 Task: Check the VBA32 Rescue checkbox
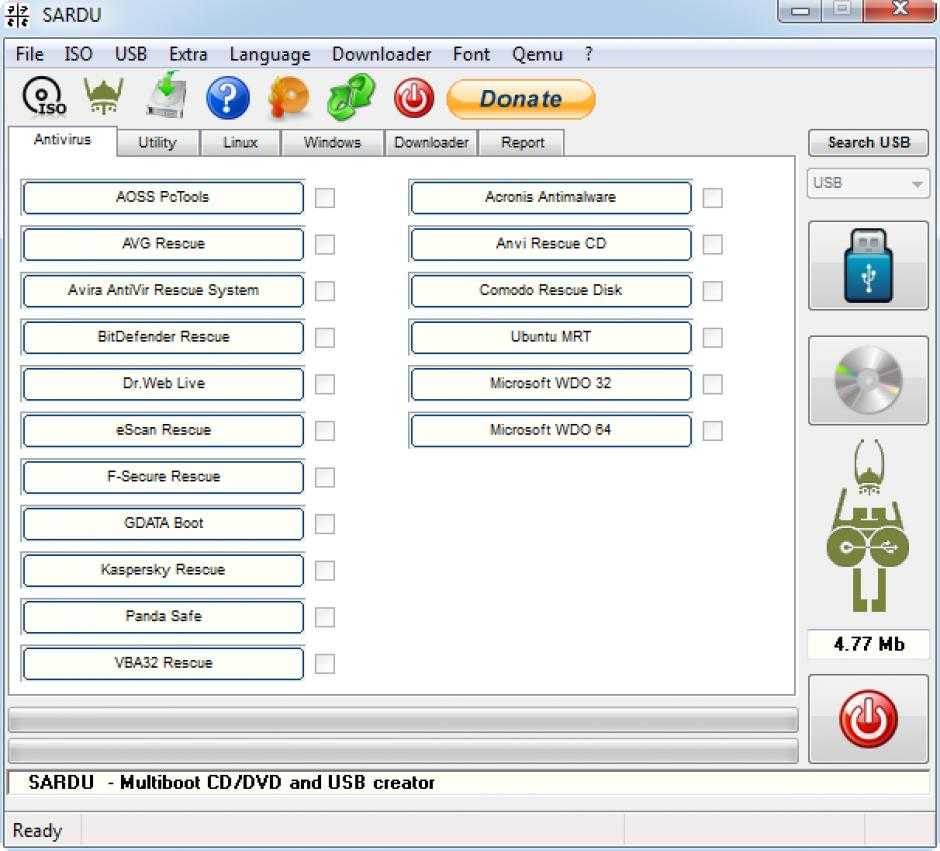tap(325, 664)
